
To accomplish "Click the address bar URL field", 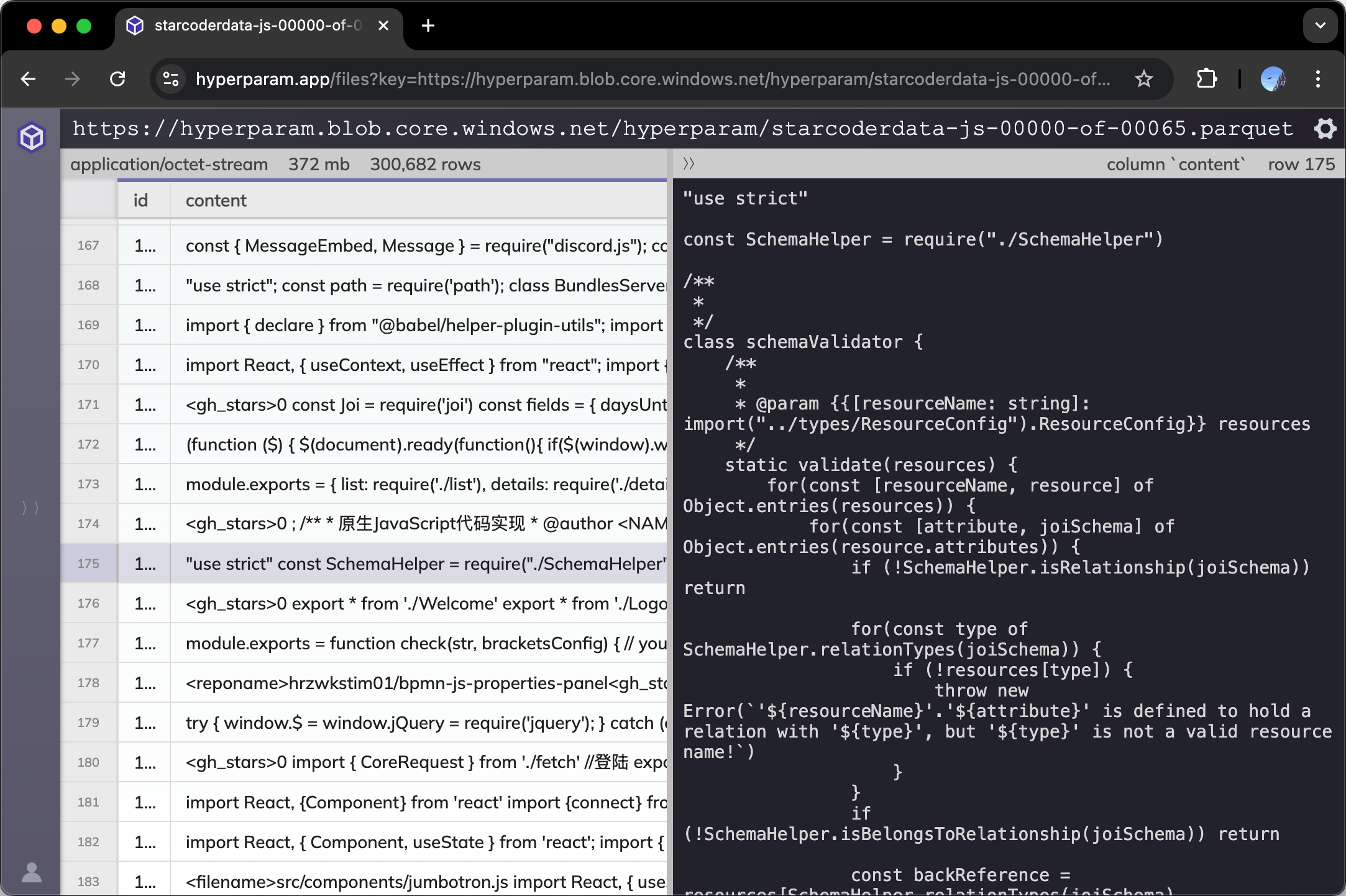I will [652, 79].
